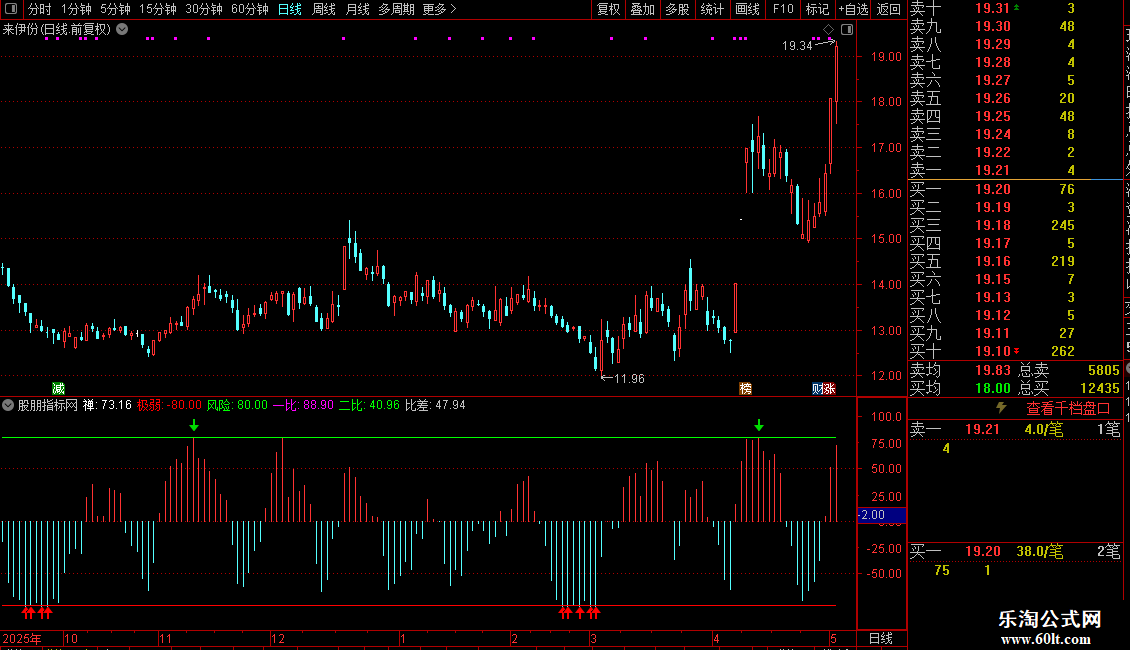Switch to 分时 view

tap(40, 9)
